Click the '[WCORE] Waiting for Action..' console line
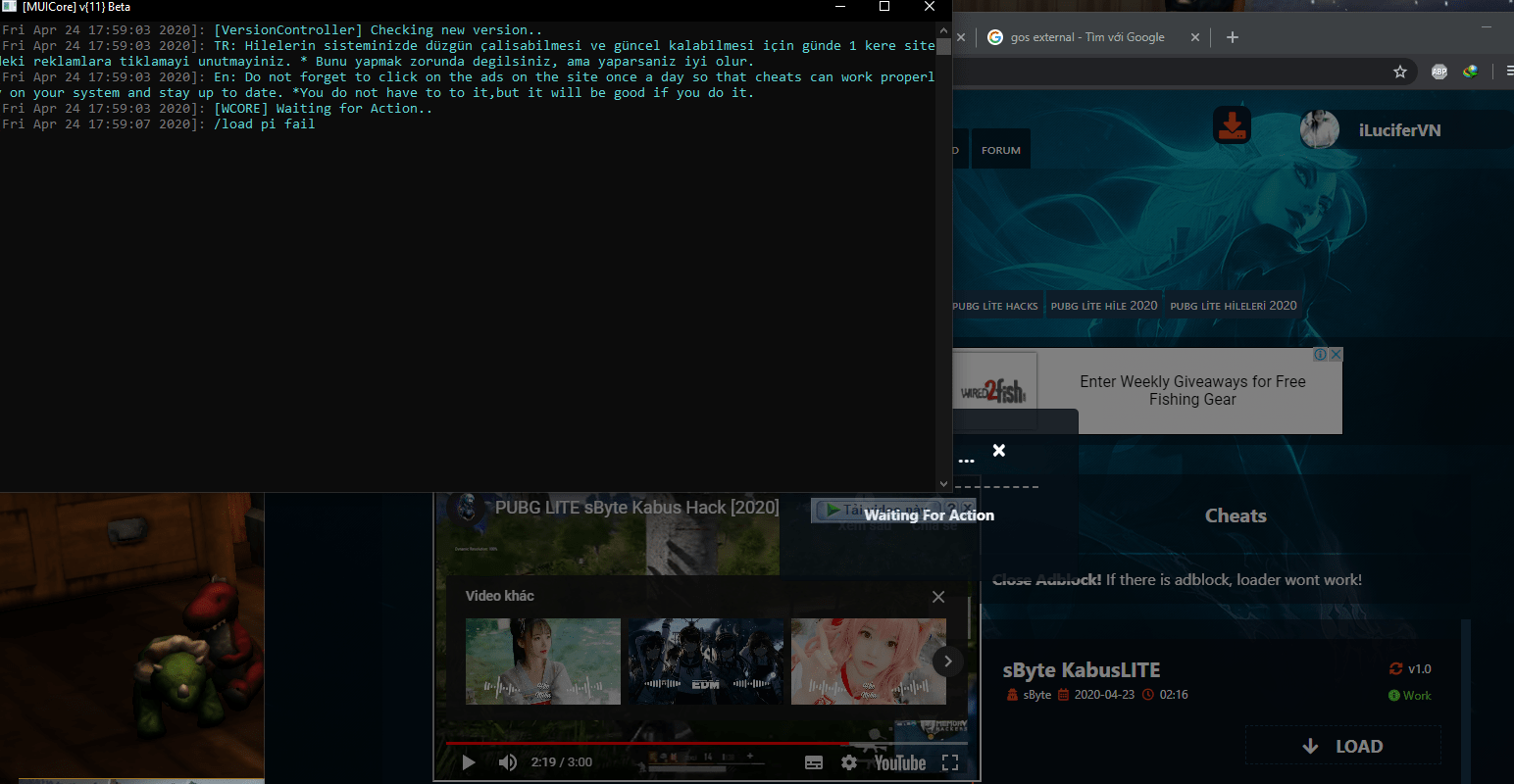The width and height of the screenshot is (1514, 784). tap(324, 109)
